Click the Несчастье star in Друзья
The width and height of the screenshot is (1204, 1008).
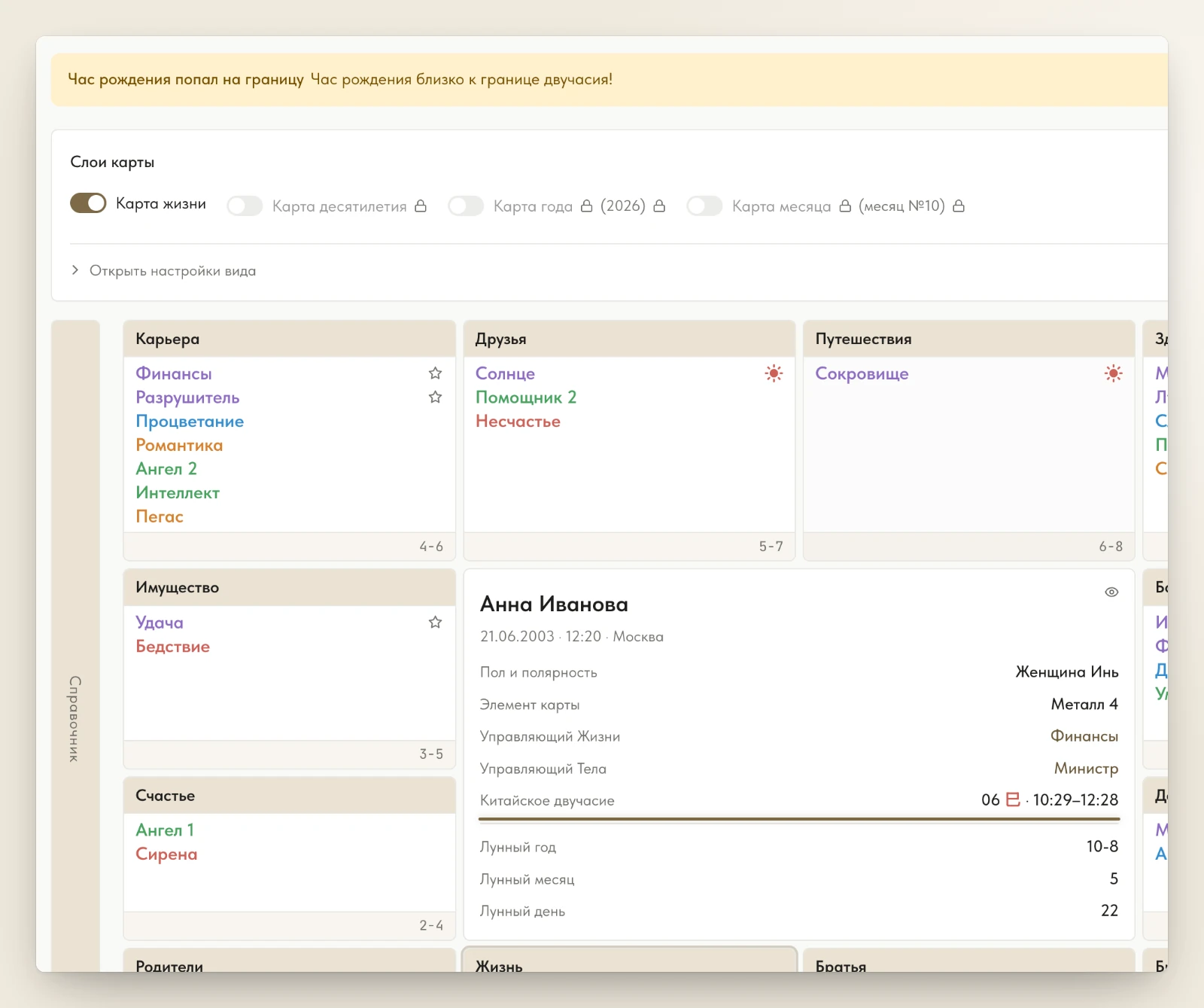[518, 422]
